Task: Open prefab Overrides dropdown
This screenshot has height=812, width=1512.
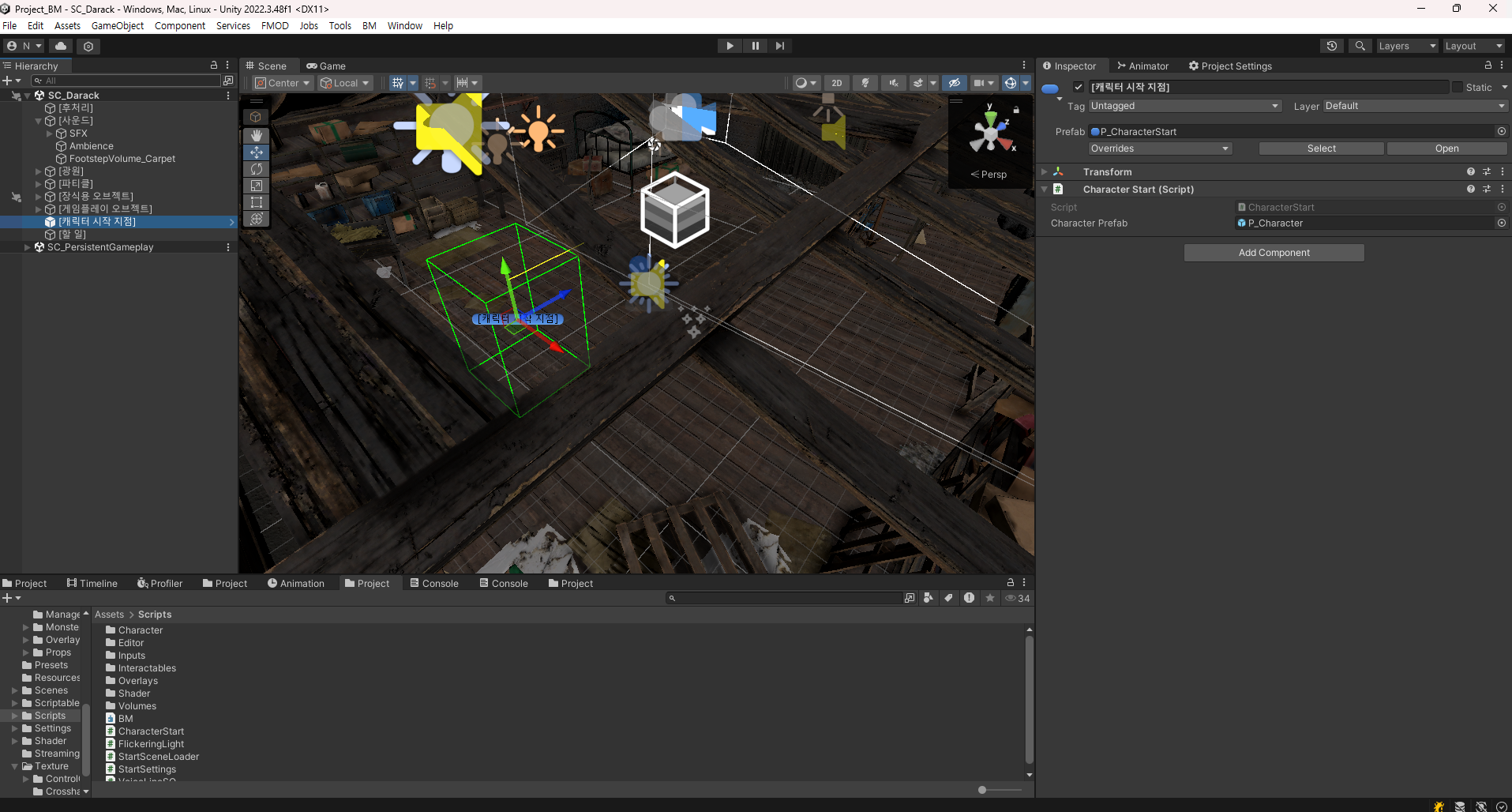Action: point(1160,148)
